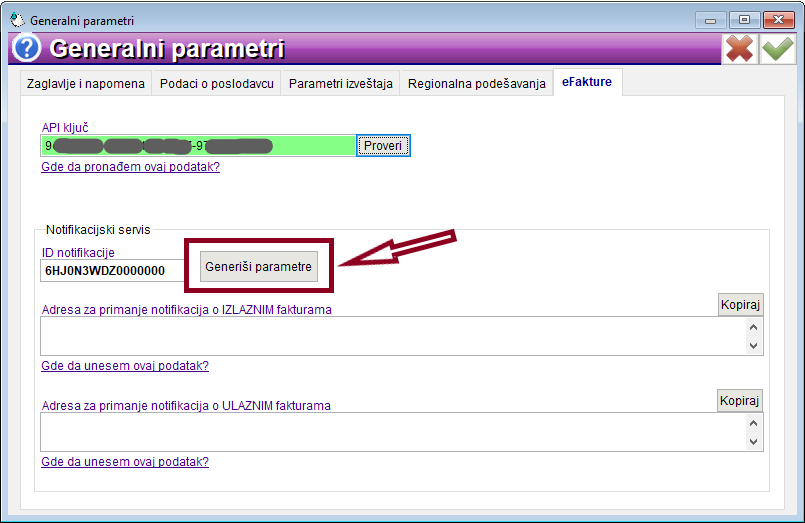Copy the ULAZNIM fakture notification address with Kopiraj
This screenshot has width=805, height=523.
point(740,401)
